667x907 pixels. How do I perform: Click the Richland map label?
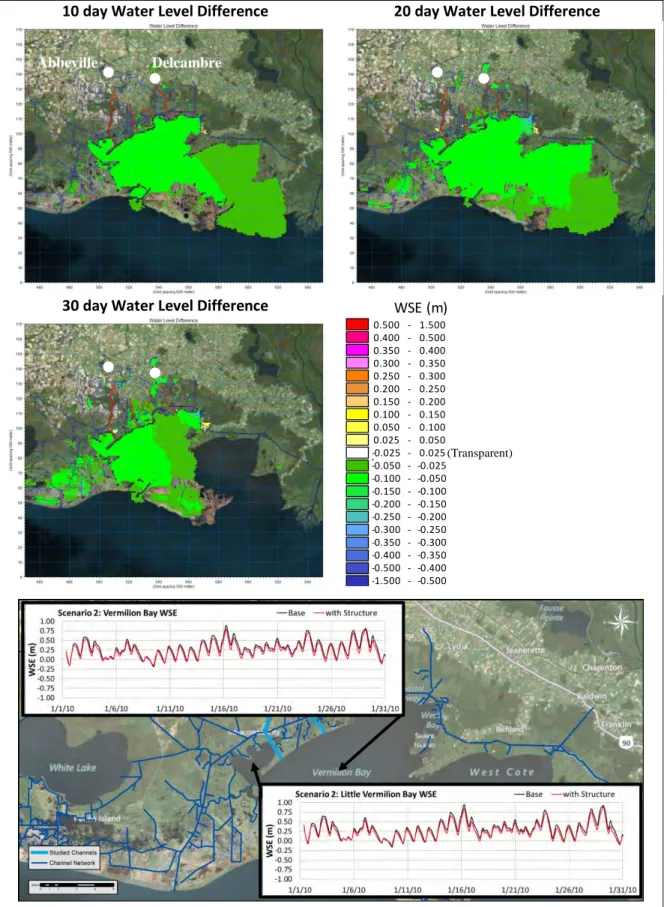(509, 729)
